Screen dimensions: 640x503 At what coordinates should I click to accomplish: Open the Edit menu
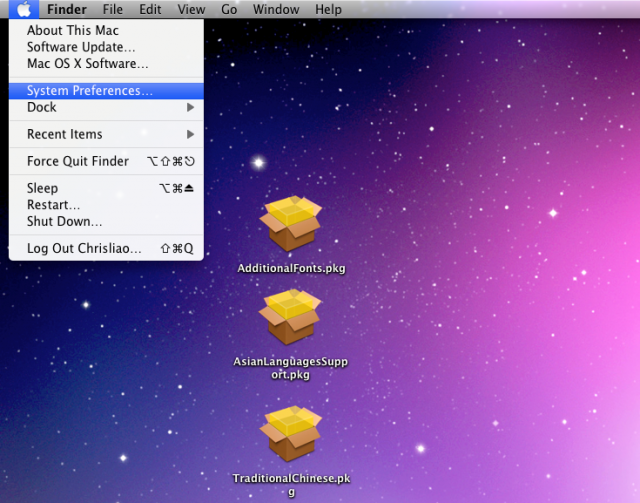click(150, 9)
